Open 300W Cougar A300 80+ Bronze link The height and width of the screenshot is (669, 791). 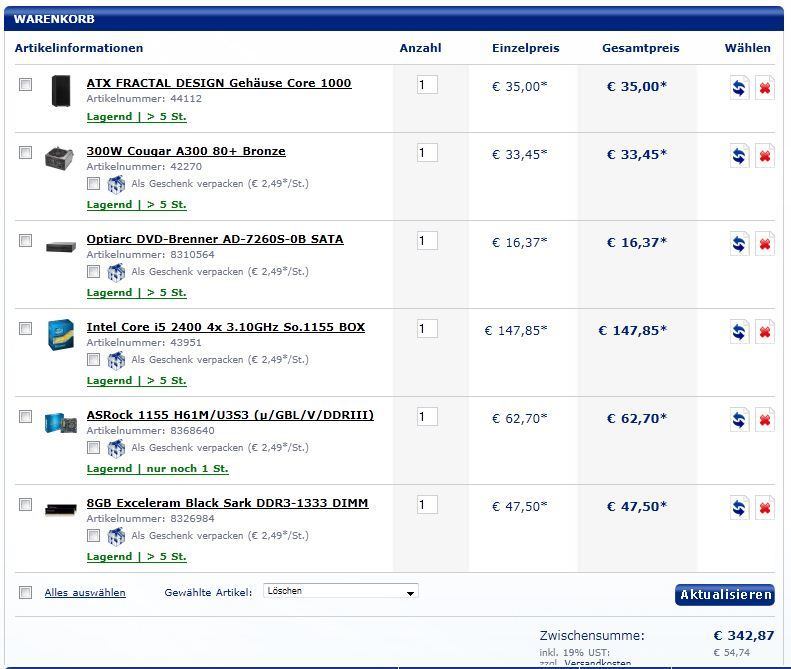click(186, 151)
